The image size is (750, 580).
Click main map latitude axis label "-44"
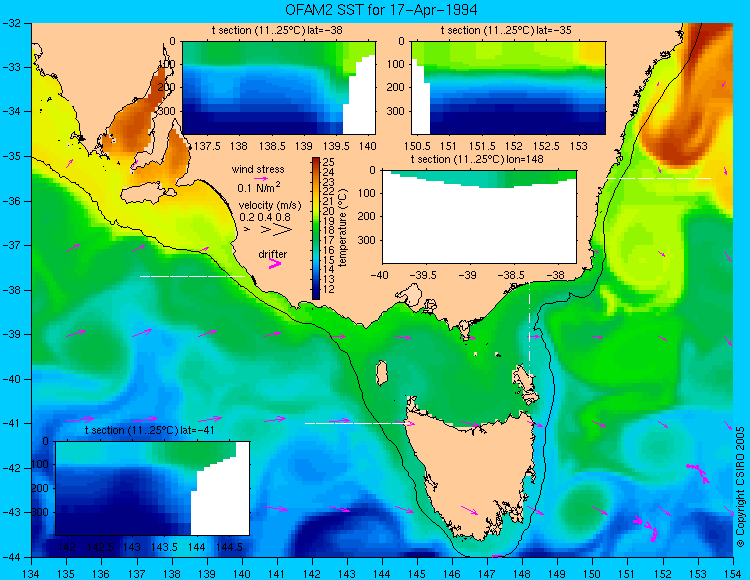click(x=11, y=557)
